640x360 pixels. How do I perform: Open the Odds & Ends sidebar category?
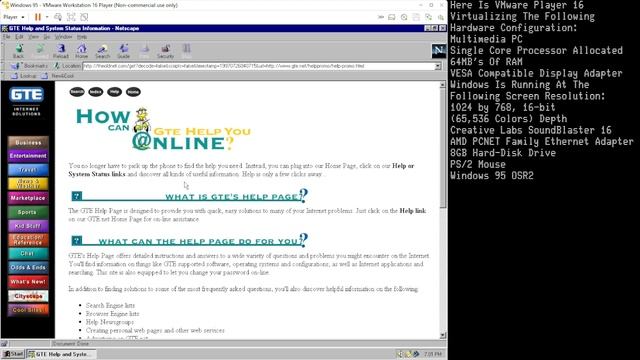(28, 267)
